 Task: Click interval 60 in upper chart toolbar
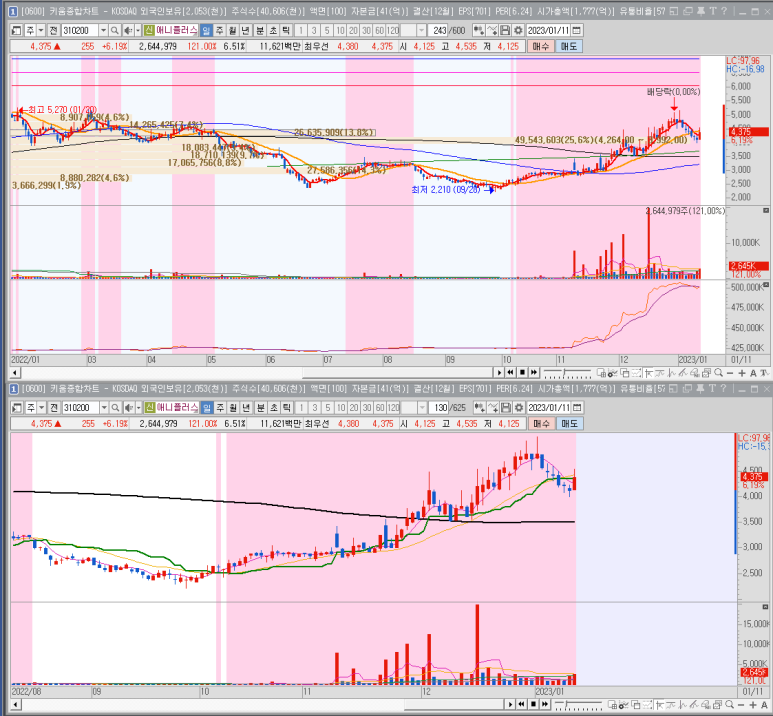point(379,31)
